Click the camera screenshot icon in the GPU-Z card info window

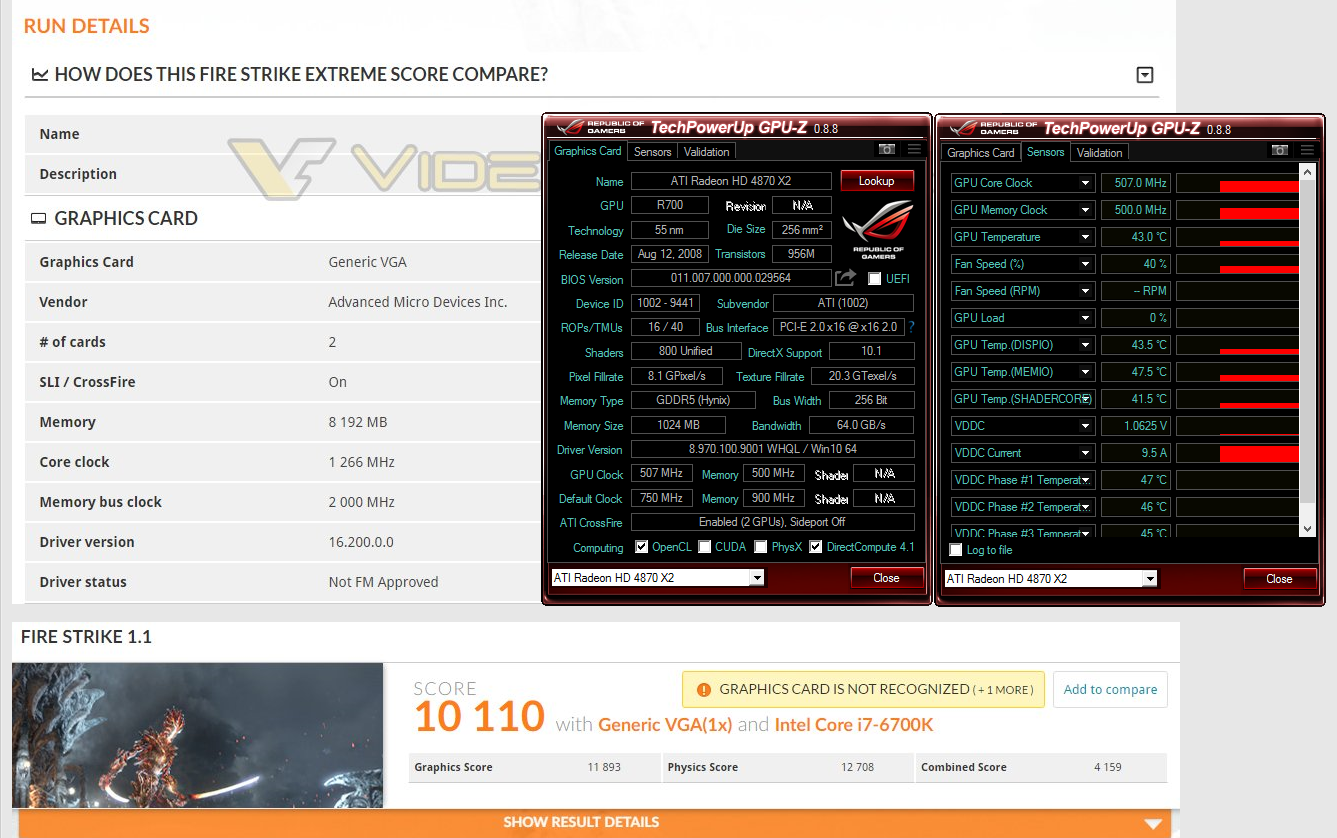[x=887, y=150]
